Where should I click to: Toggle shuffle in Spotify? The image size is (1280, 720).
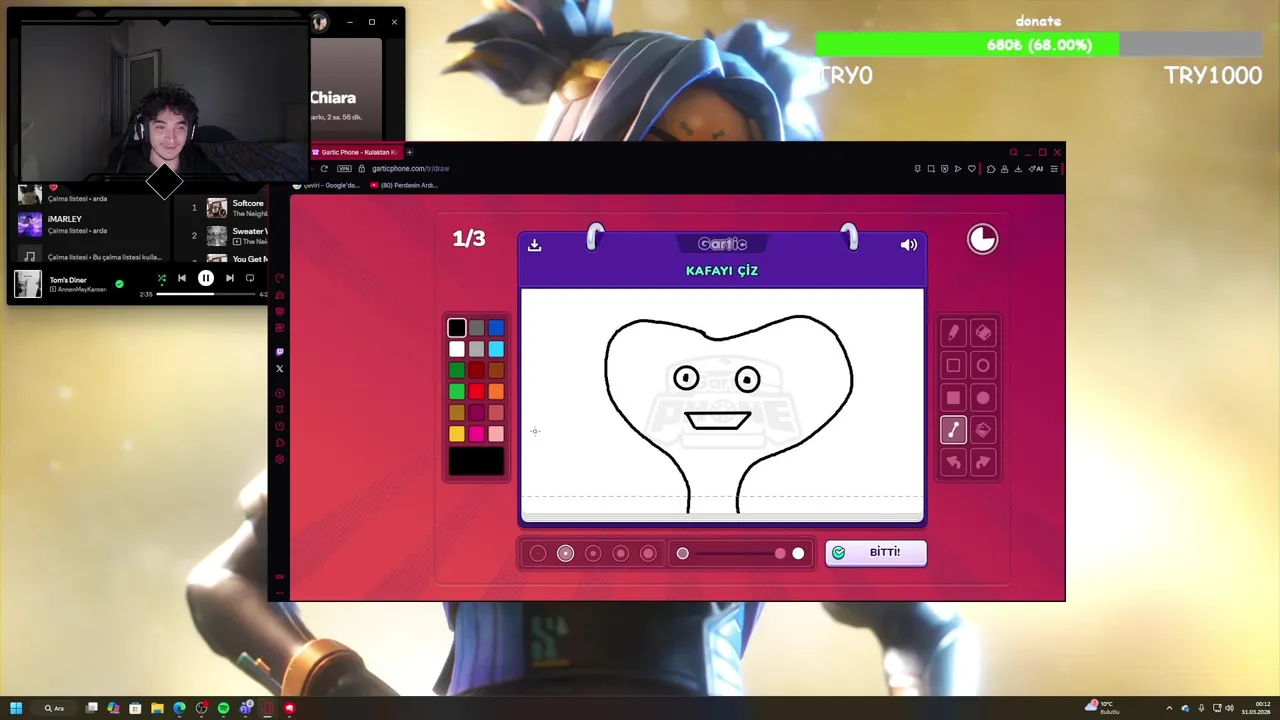click(x=161, y=279)
